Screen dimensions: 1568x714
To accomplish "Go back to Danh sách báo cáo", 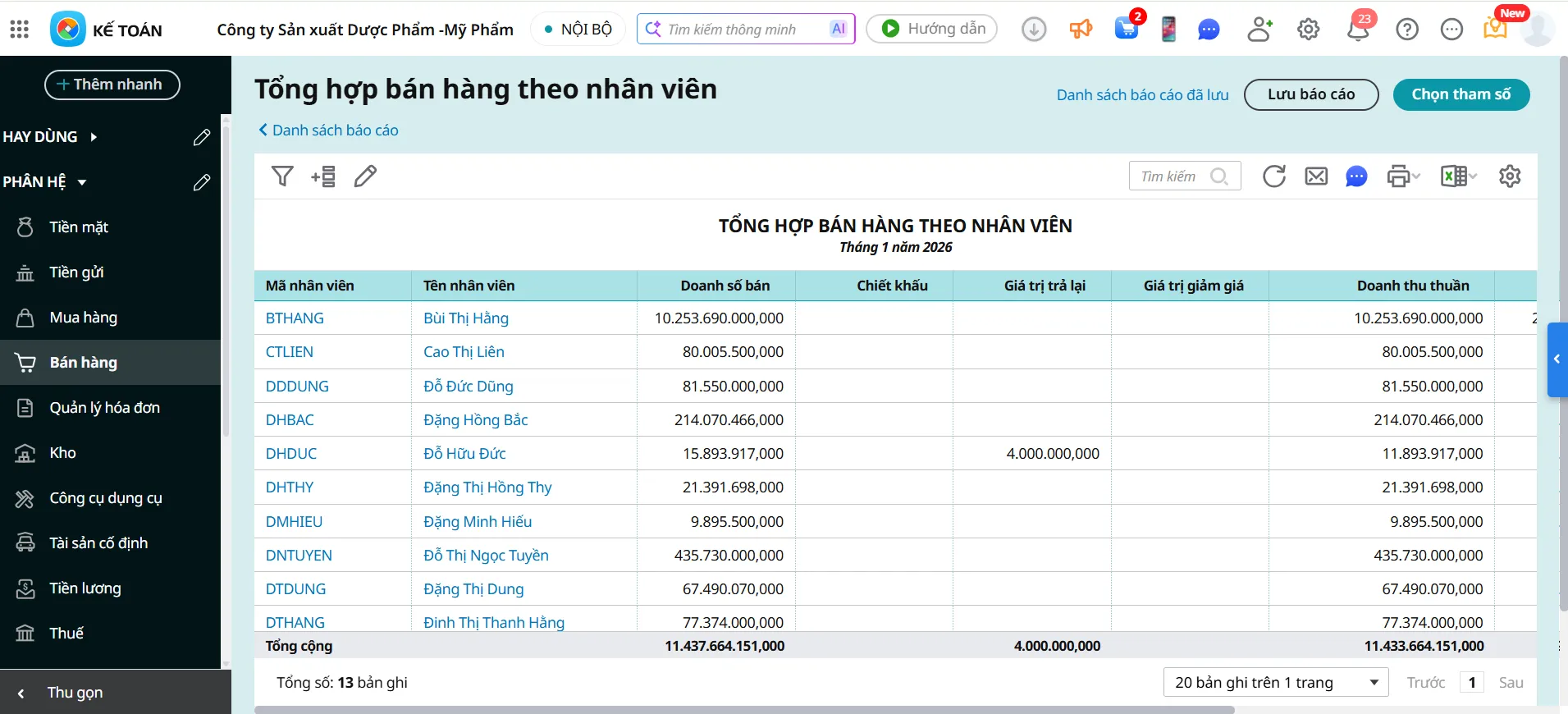I will (328, 130).
